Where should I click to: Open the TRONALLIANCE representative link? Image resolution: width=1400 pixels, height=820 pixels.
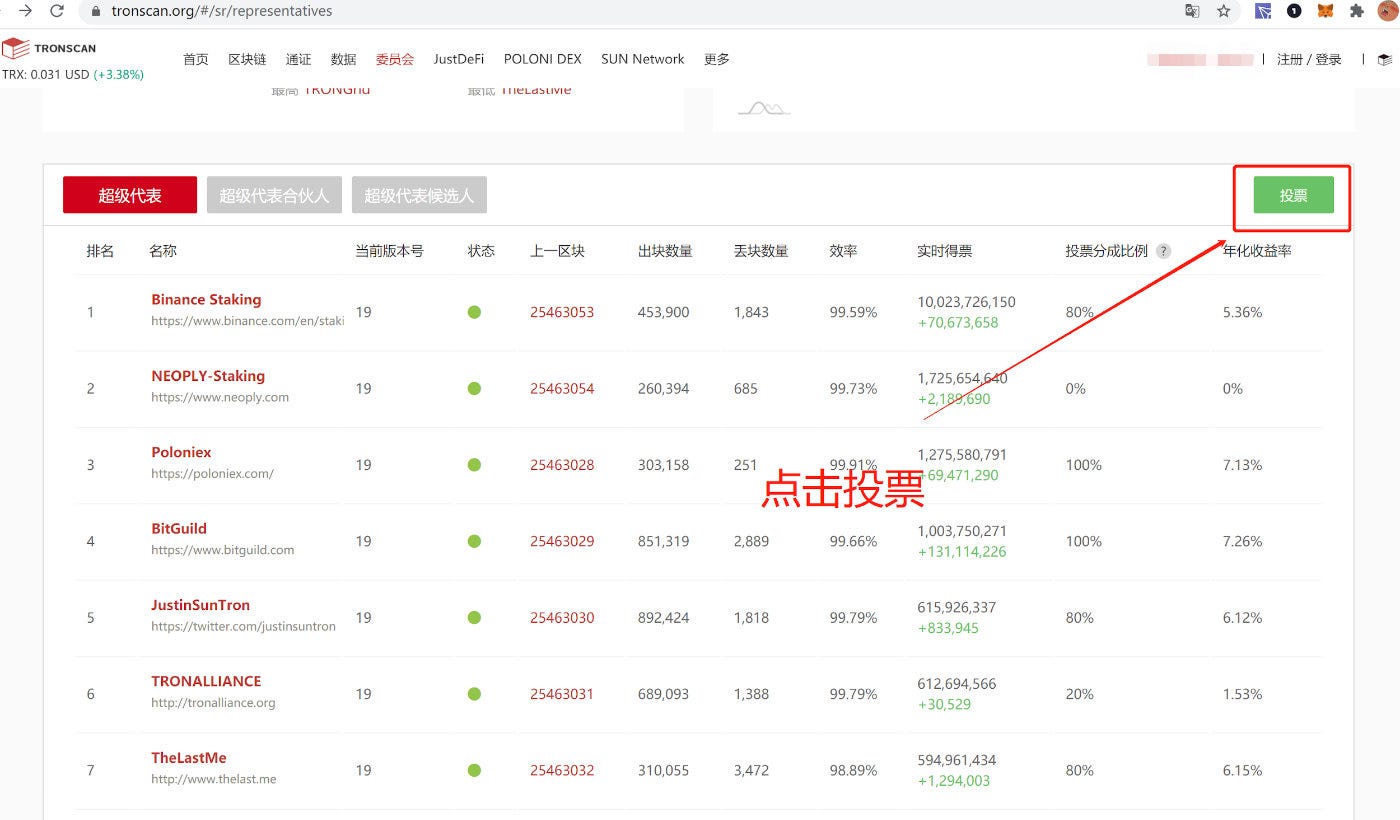pyautogui.click(x=206, y=681)
